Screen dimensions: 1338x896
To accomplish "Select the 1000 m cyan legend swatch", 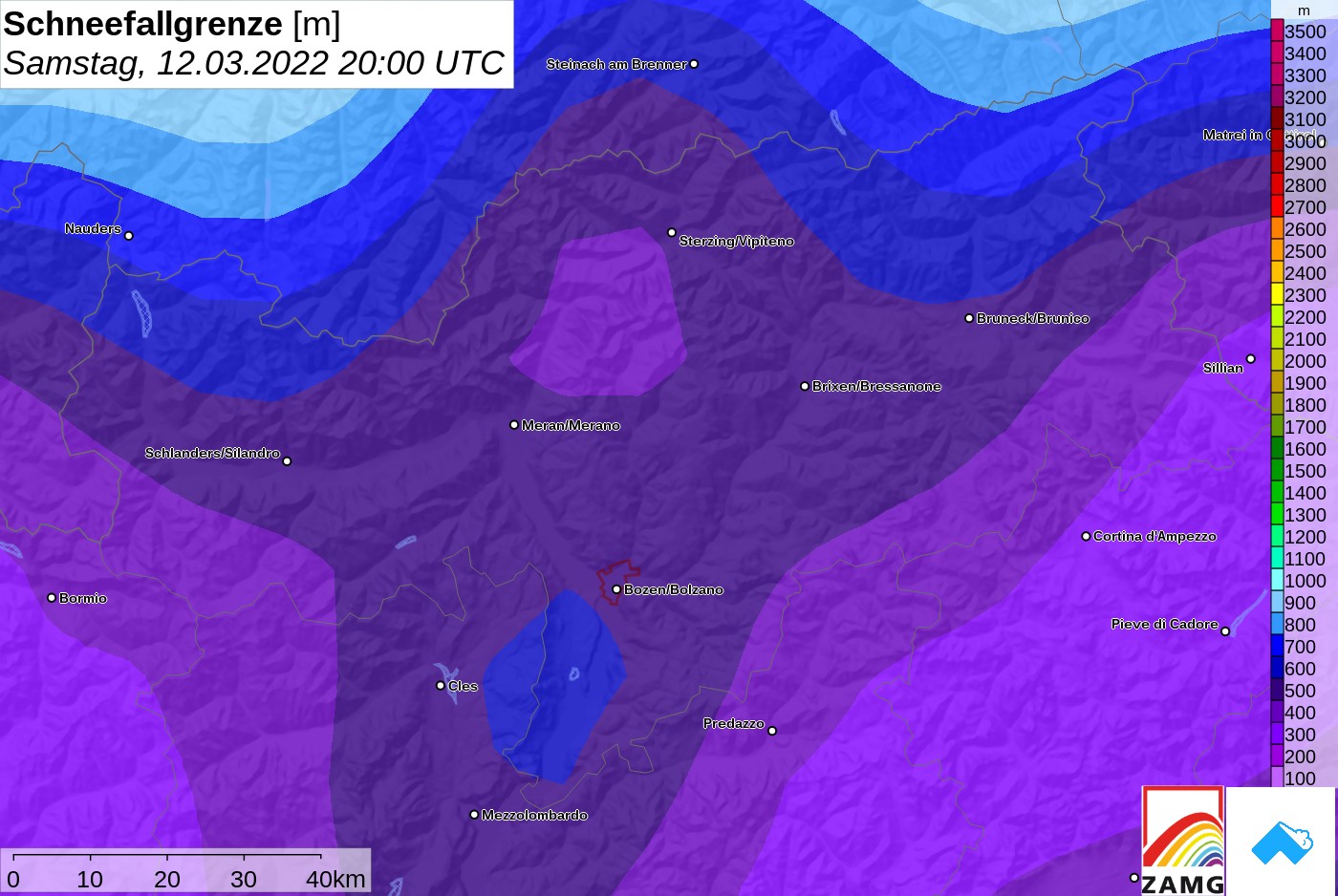I will click(x=1277, y=580).
